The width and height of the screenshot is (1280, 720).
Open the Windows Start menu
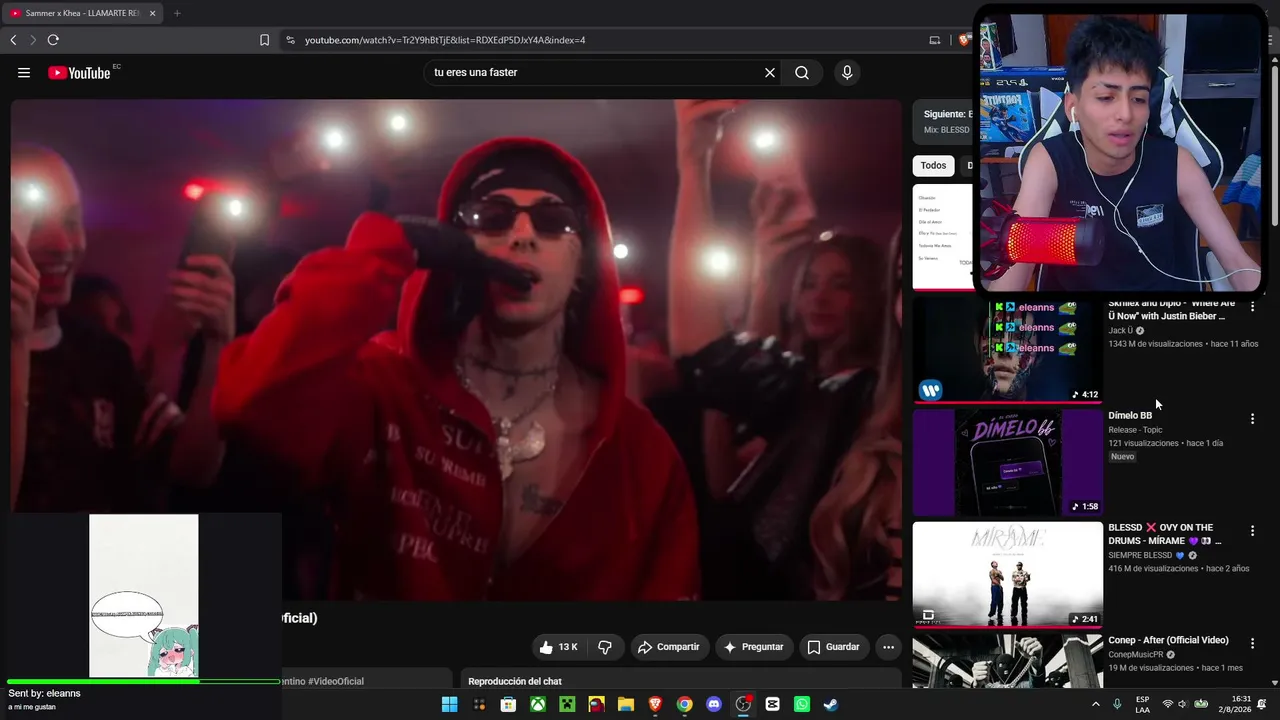coord(450,704)
